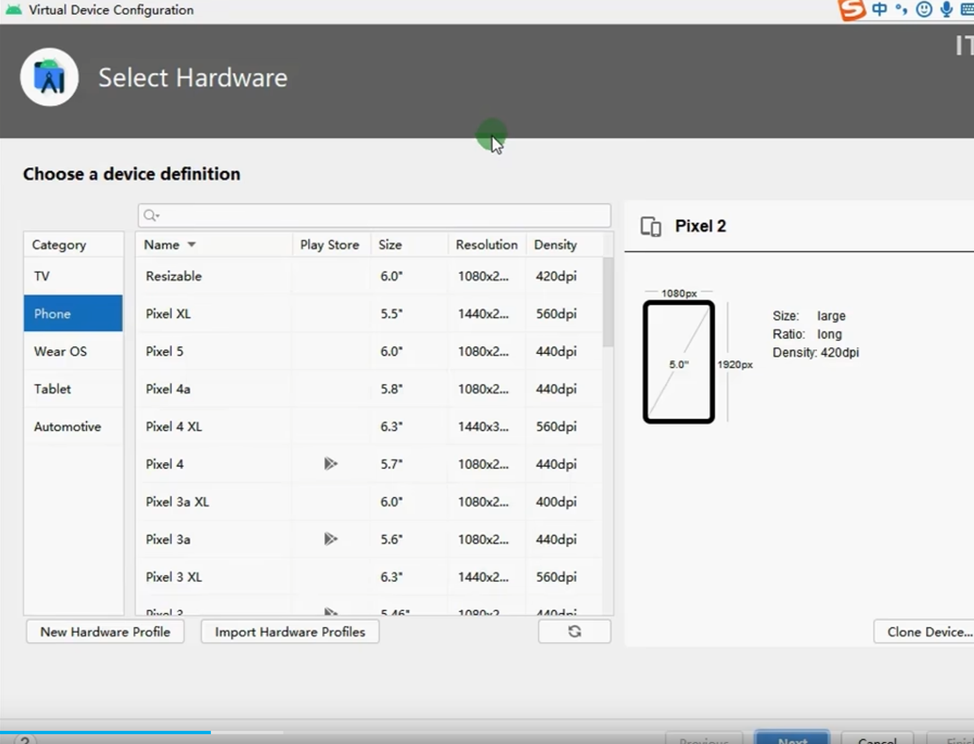974x744 pixels.
Task: Click the Size: large preview label
Action: pyautogui.click(x=809, y=315)
